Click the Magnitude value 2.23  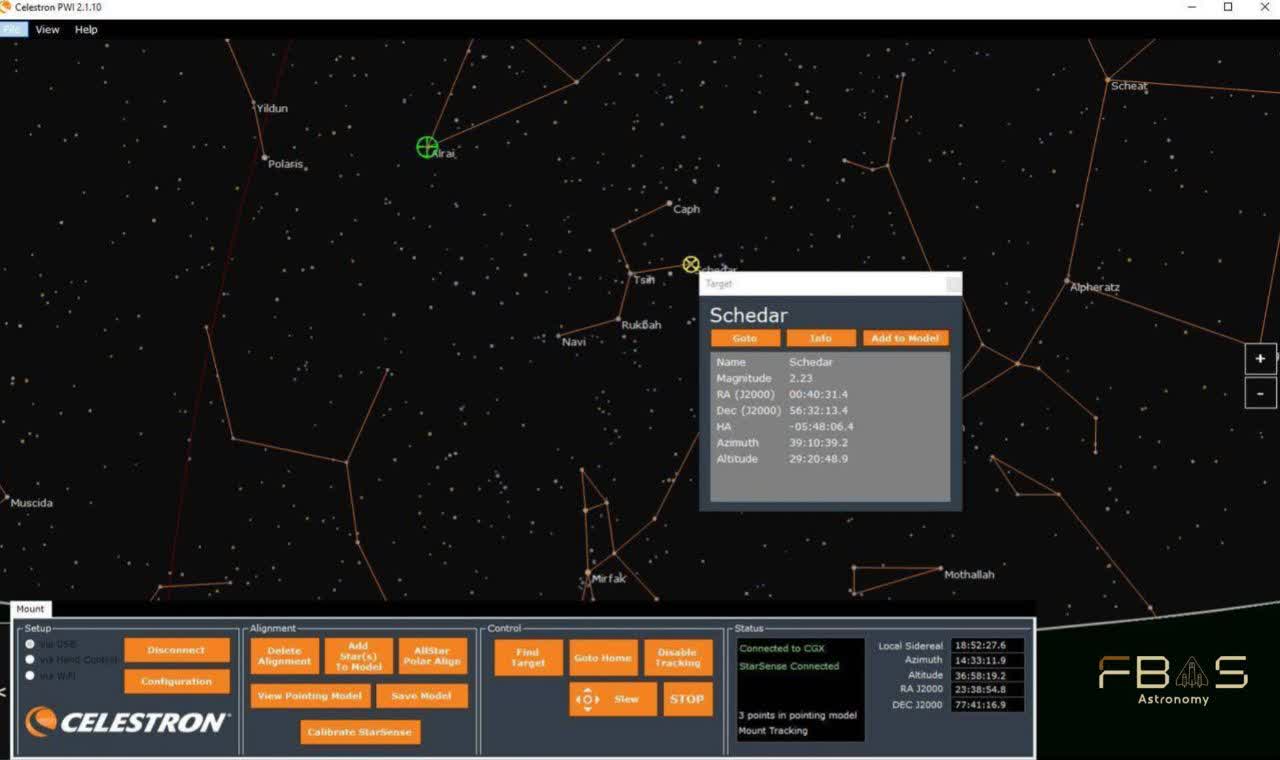coord(801,379)
